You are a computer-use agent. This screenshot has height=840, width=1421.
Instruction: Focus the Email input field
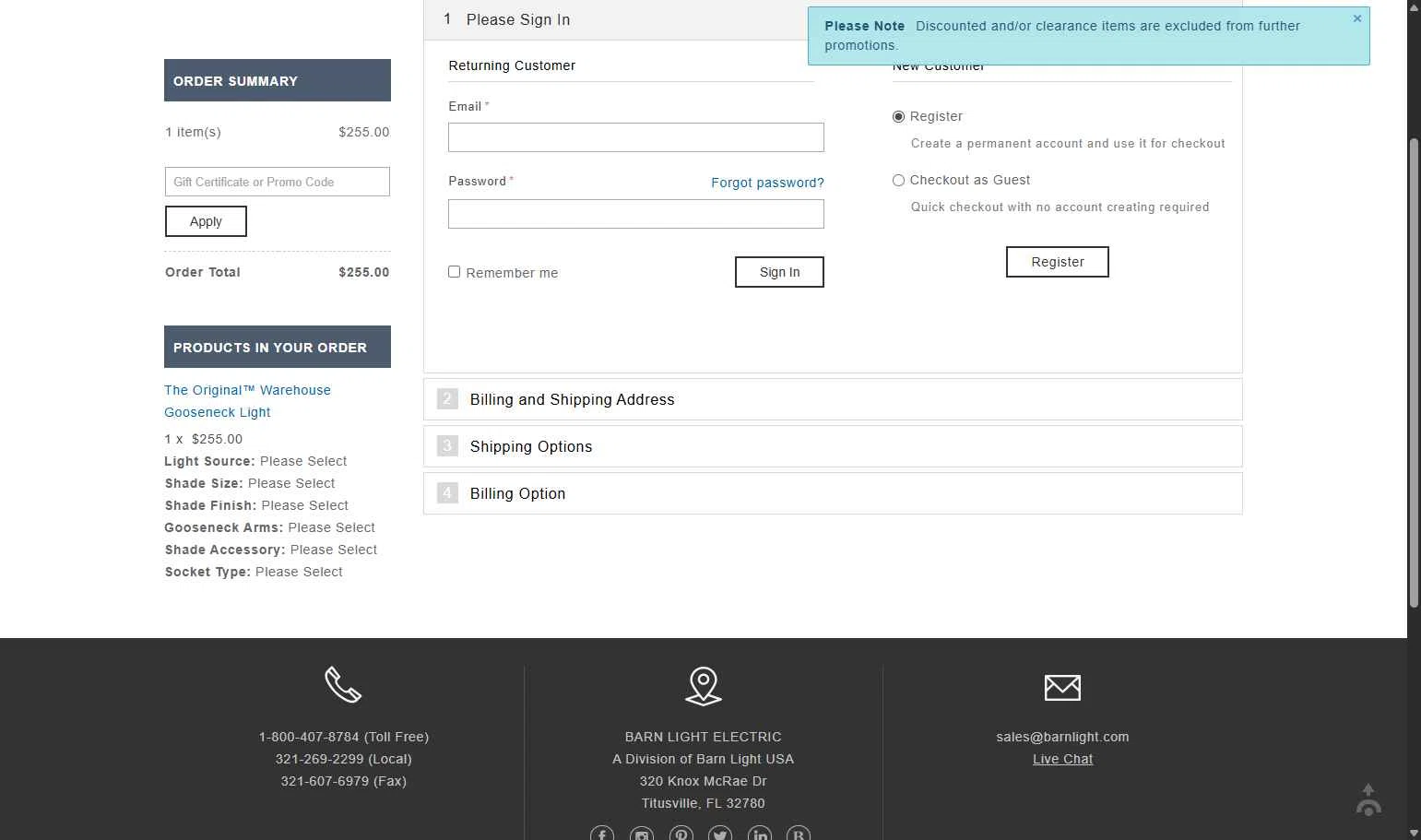[636, 137]
